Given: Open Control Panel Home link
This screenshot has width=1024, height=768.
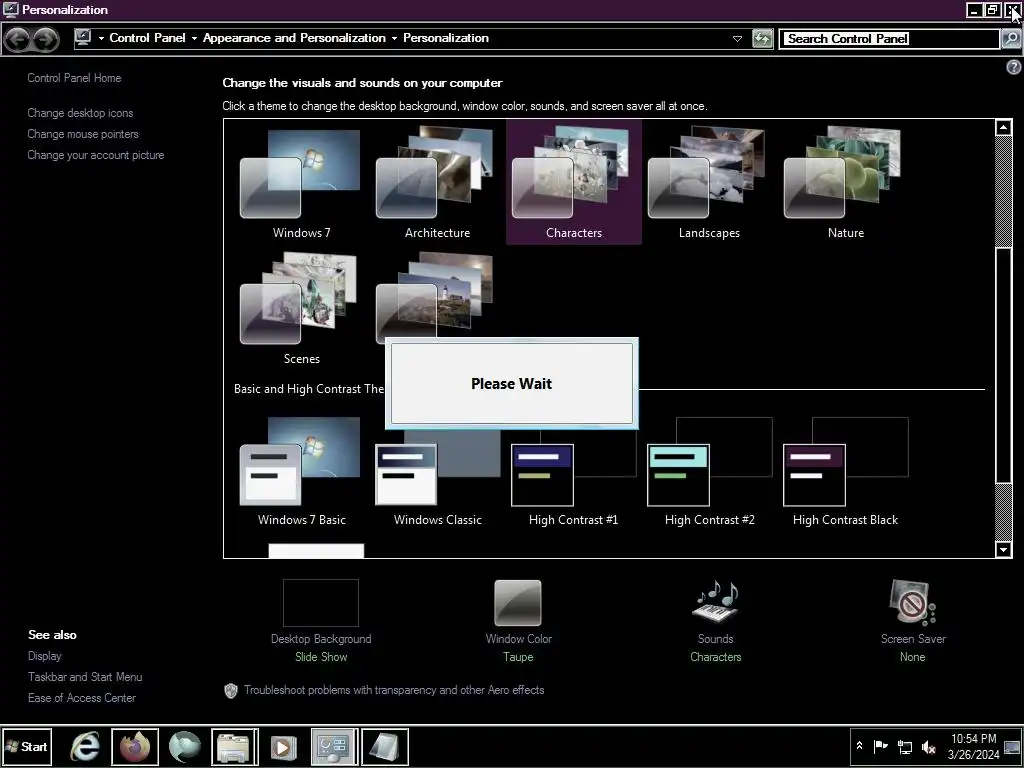Looking at the screenshot, I should coord(74,78).
